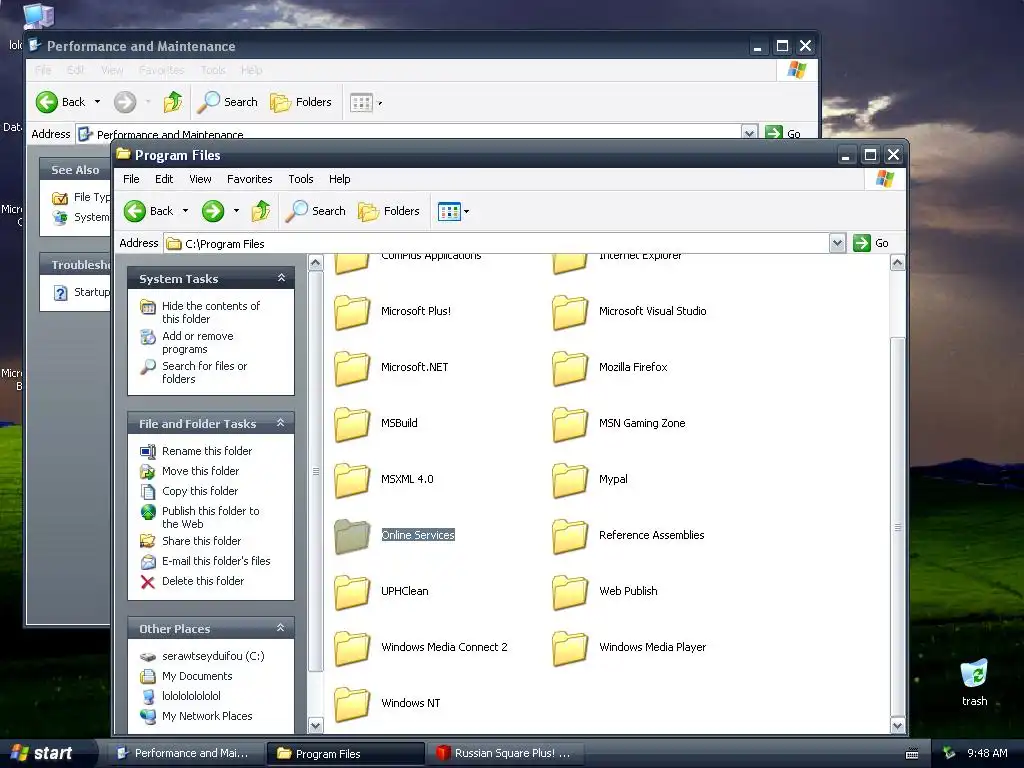Click the C:\Program Files address field
Screen dimensions: 1024x768
(496, 244)
